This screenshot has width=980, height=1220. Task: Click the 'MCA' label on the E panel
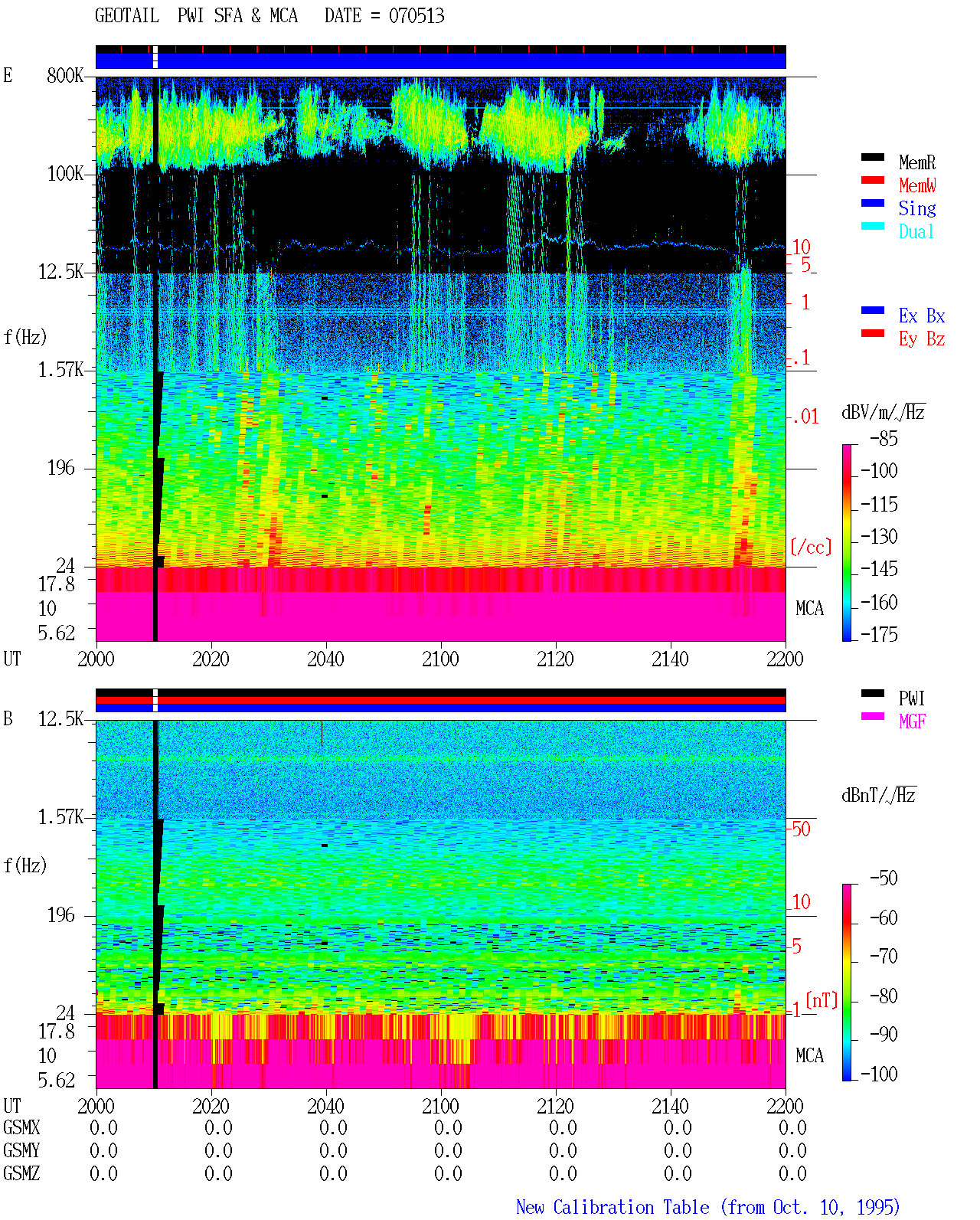pyautogui.click(x=809, y=609)
